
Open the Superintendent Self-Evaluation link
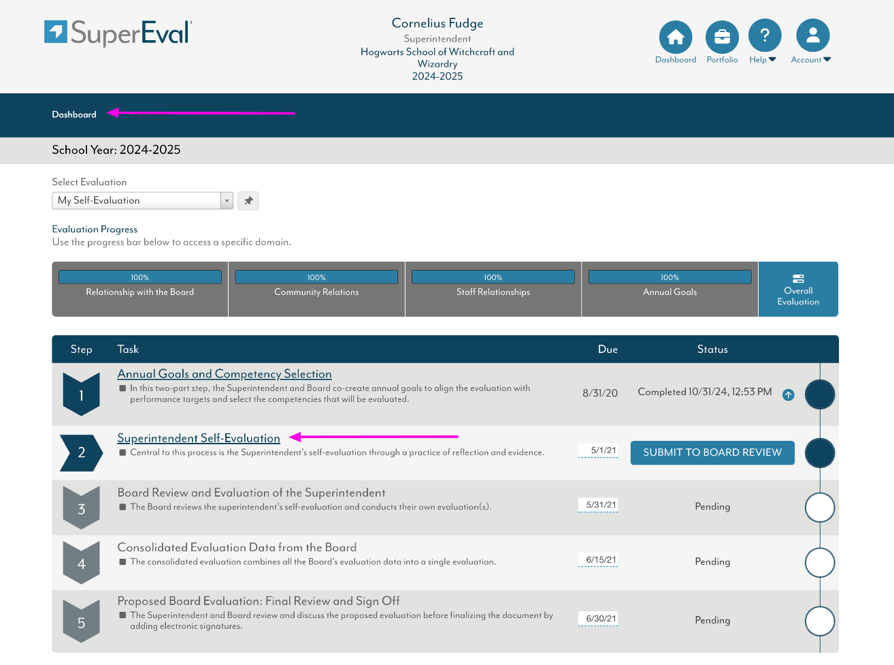[x=198, y=438]
